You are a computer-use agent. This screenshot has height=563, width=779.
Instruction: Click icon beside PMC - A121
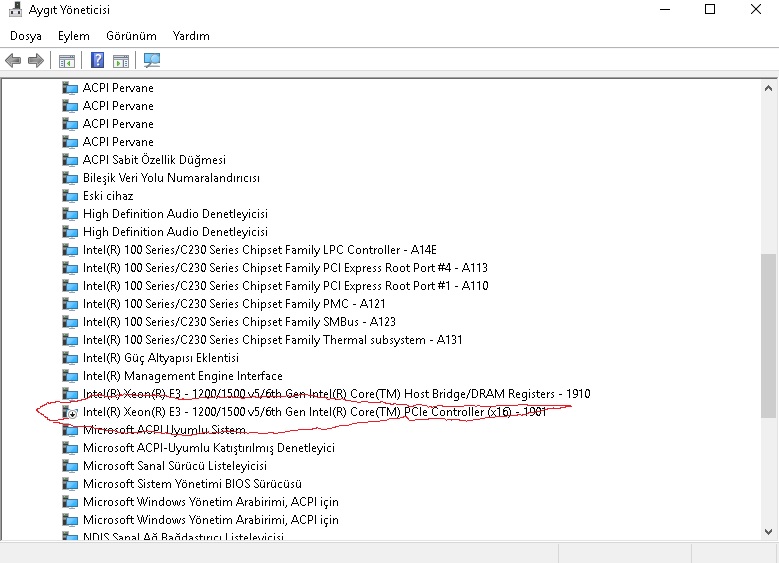click(x=70, y=304)
